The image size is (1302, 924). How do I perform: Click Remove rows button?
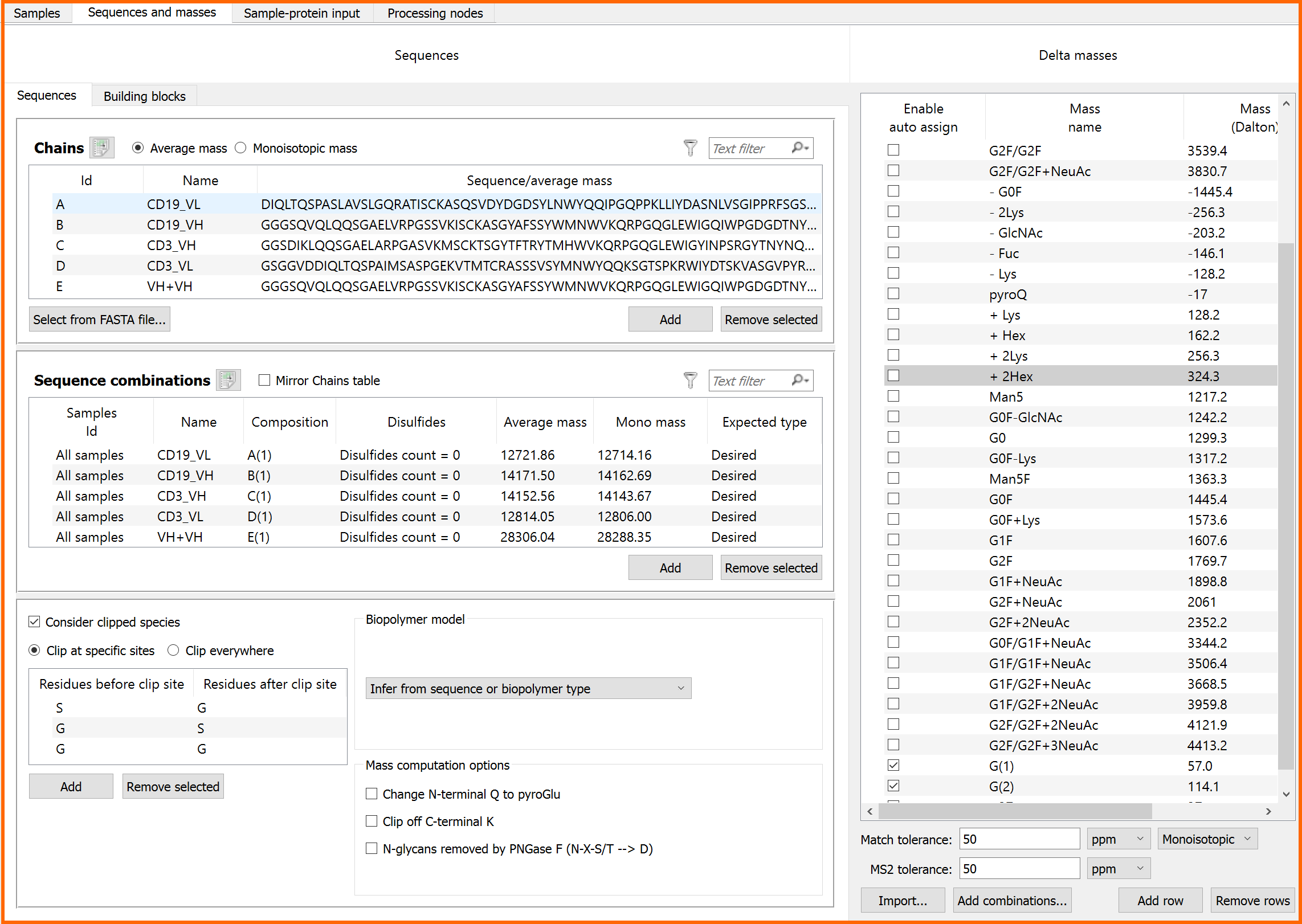coord(1252,900)
